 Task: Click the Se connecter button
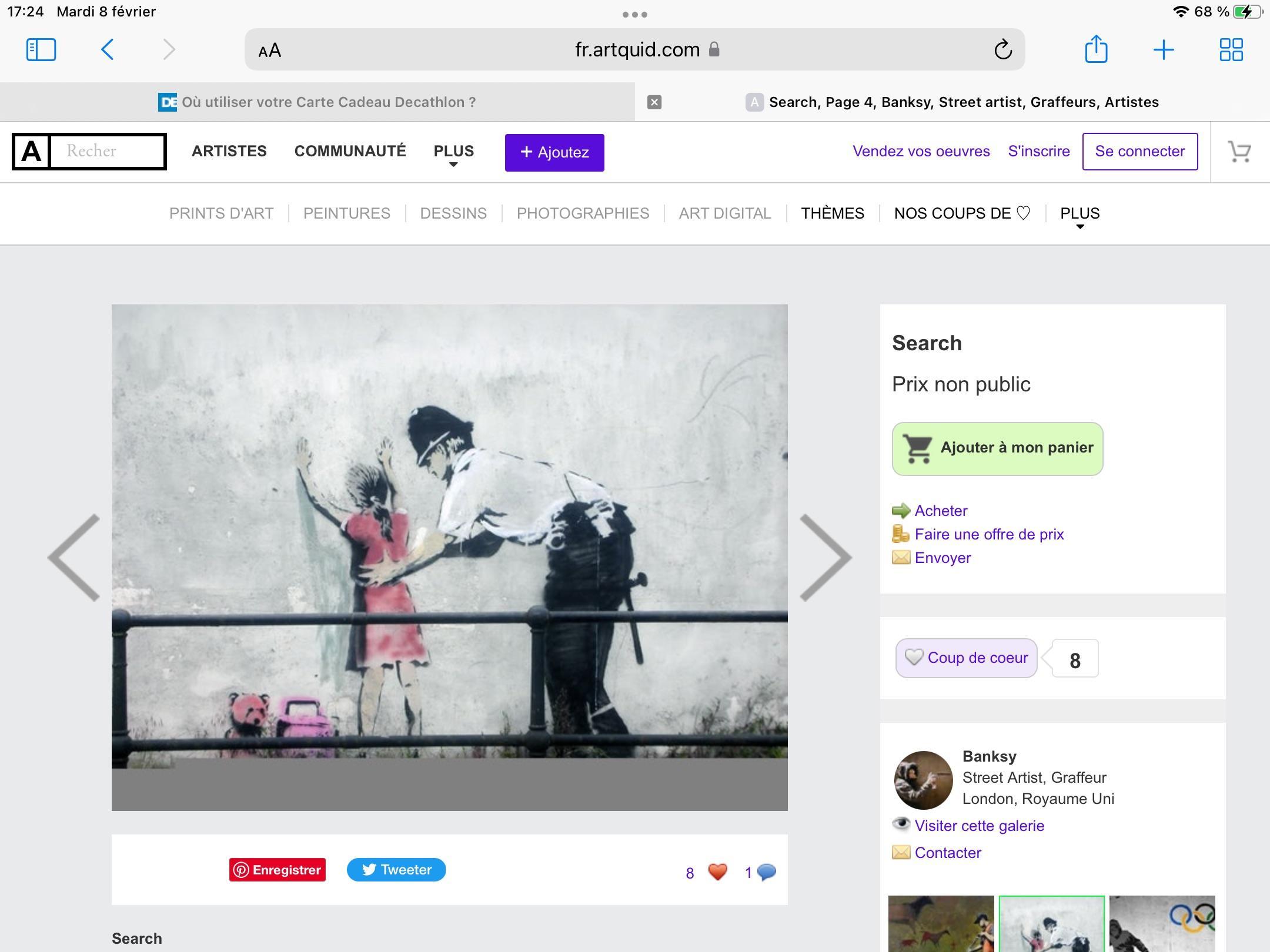click(x=1140, y=152)
